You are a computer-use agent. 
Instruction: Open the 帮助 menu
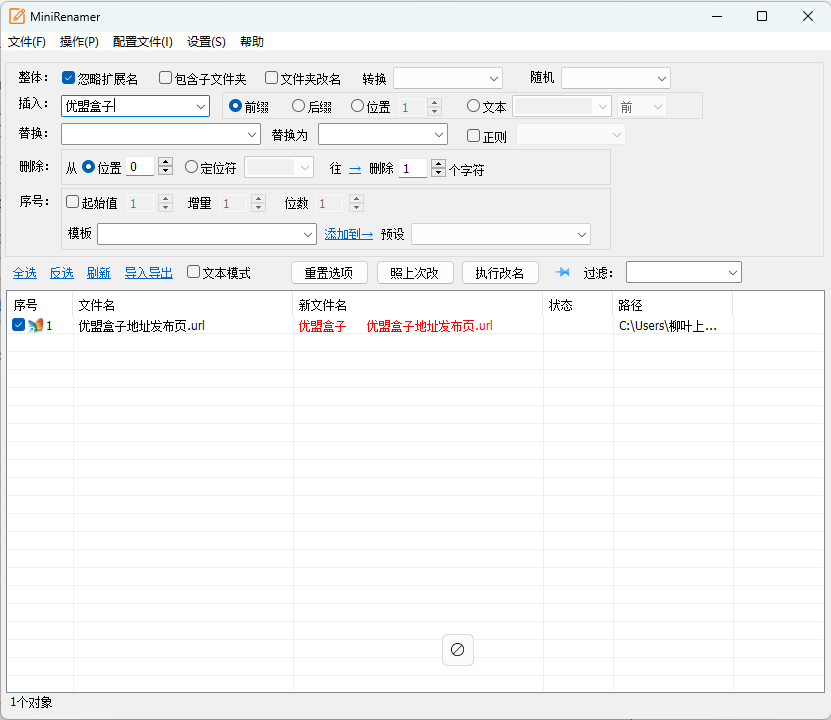(252, 42)
